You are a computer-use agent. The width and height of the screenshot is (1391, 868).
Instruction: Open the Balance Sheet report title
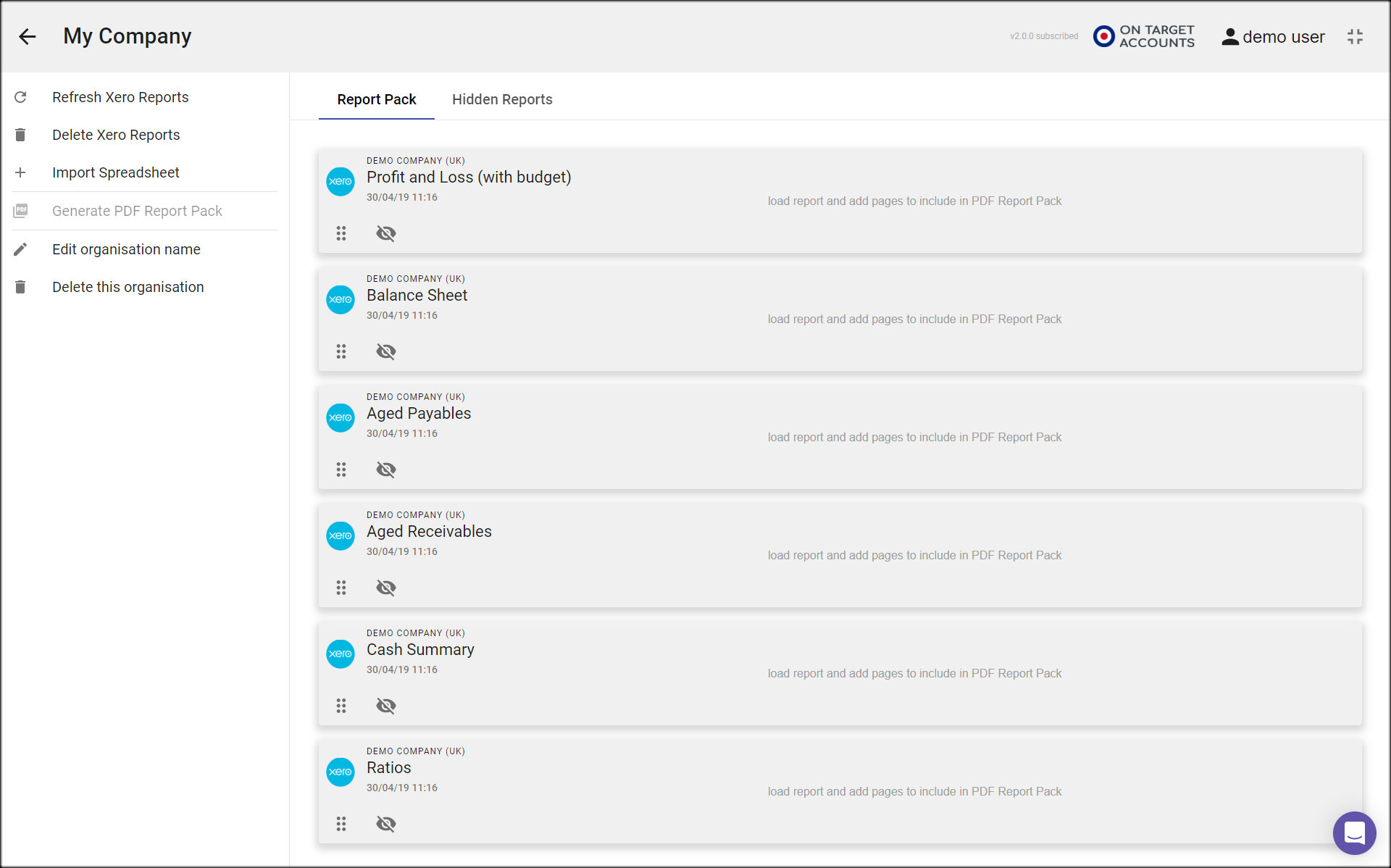[x=417, y=296]
